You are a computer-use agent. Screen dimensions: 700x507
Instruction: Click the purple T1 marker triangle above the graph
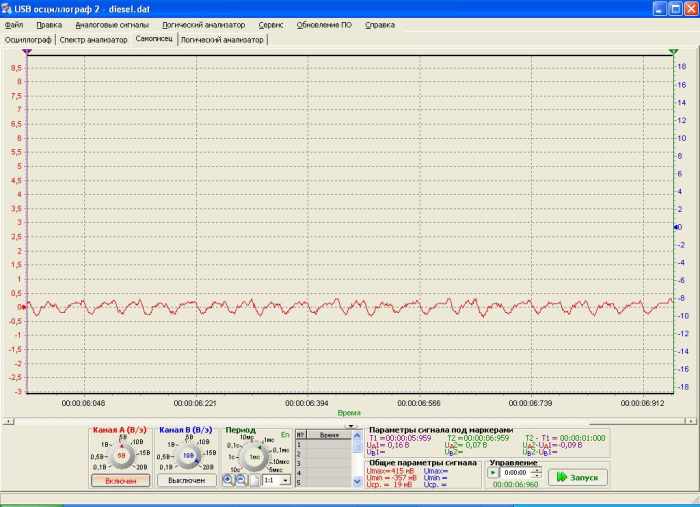click(x=27, y=52)
